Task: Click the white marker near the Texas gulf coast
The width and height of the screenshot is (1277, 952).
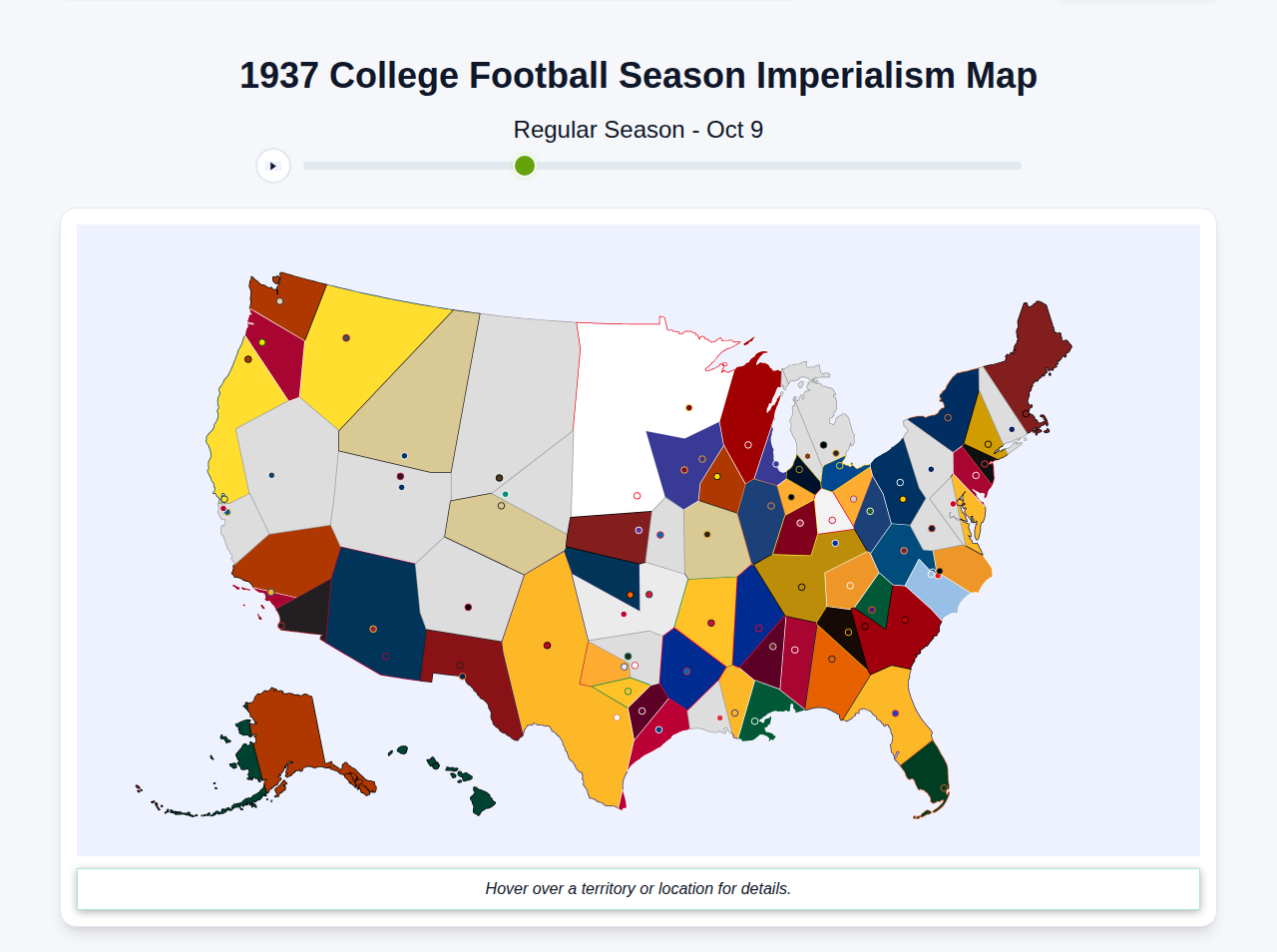Action: click(x=617, y=718)
